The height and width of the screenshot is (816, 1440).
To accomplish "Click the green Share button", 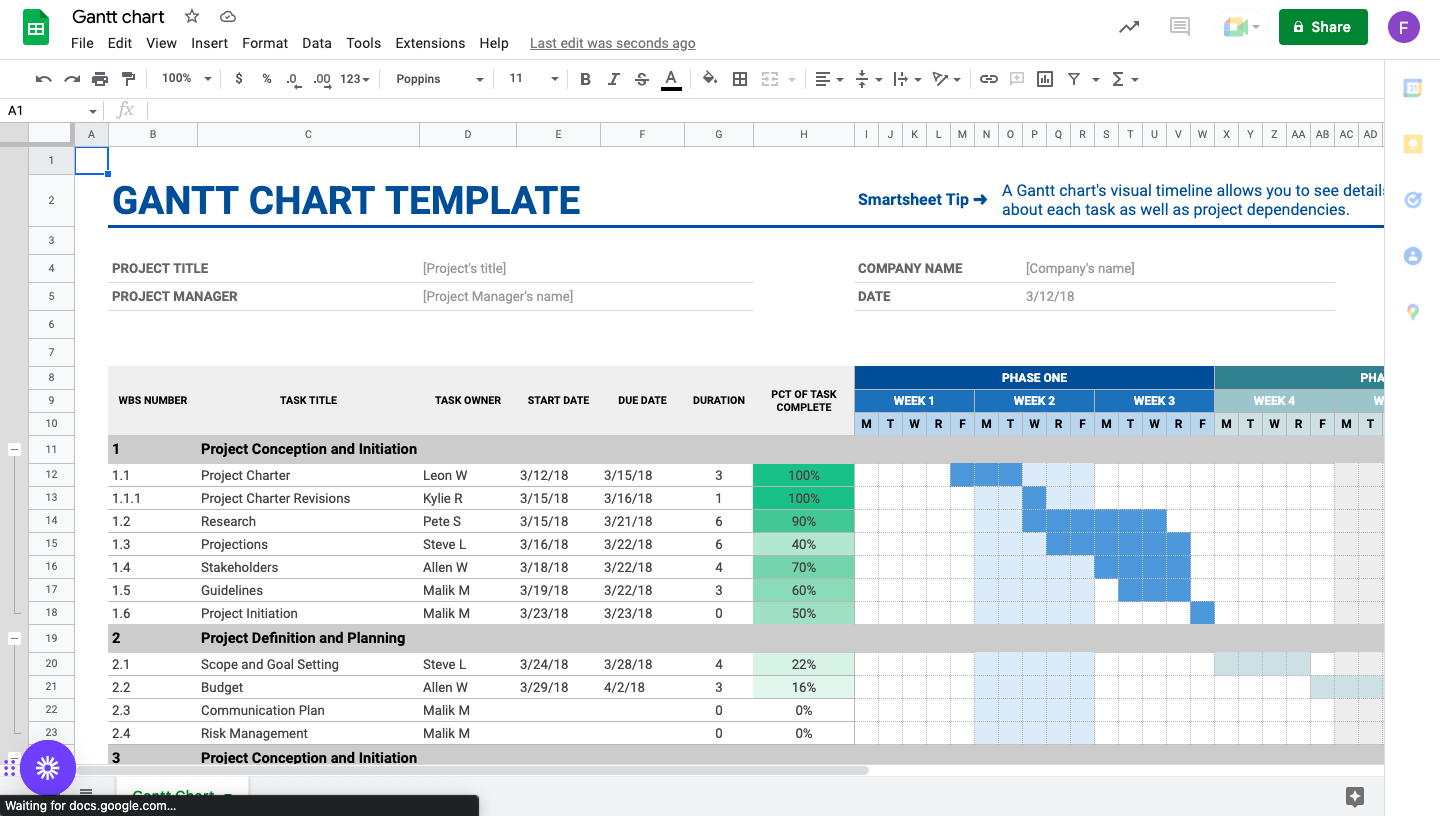I will point(1321,27).
